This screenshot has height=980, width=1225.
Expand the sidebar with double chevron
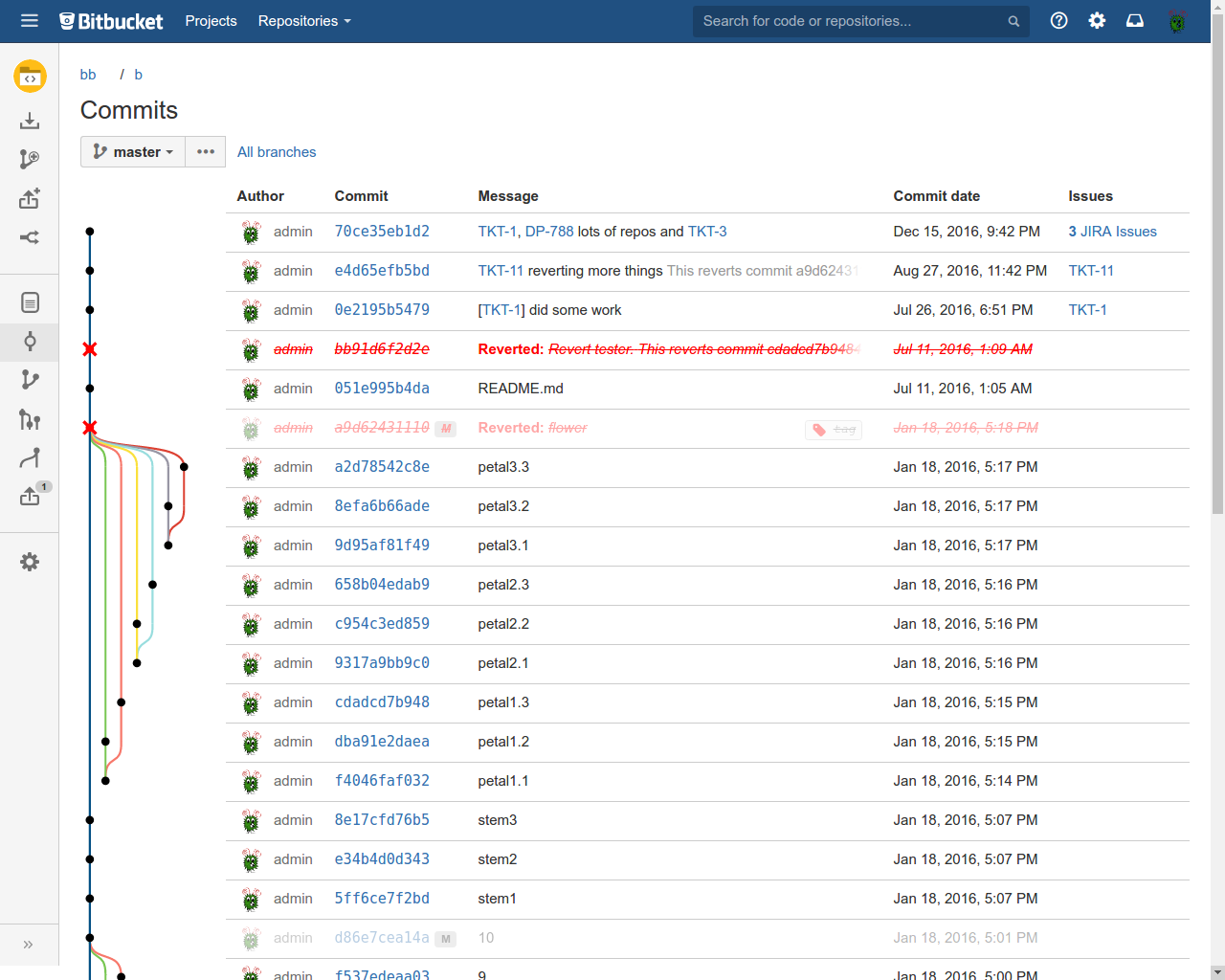[29, 945]
